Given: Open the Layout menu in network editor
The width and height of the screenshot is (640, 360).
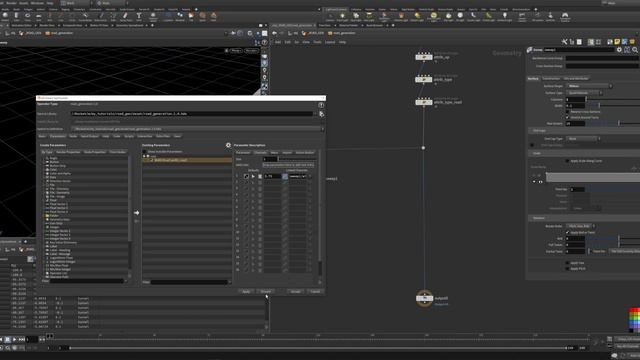Looking at the screenshot, I should coord(330,42).
